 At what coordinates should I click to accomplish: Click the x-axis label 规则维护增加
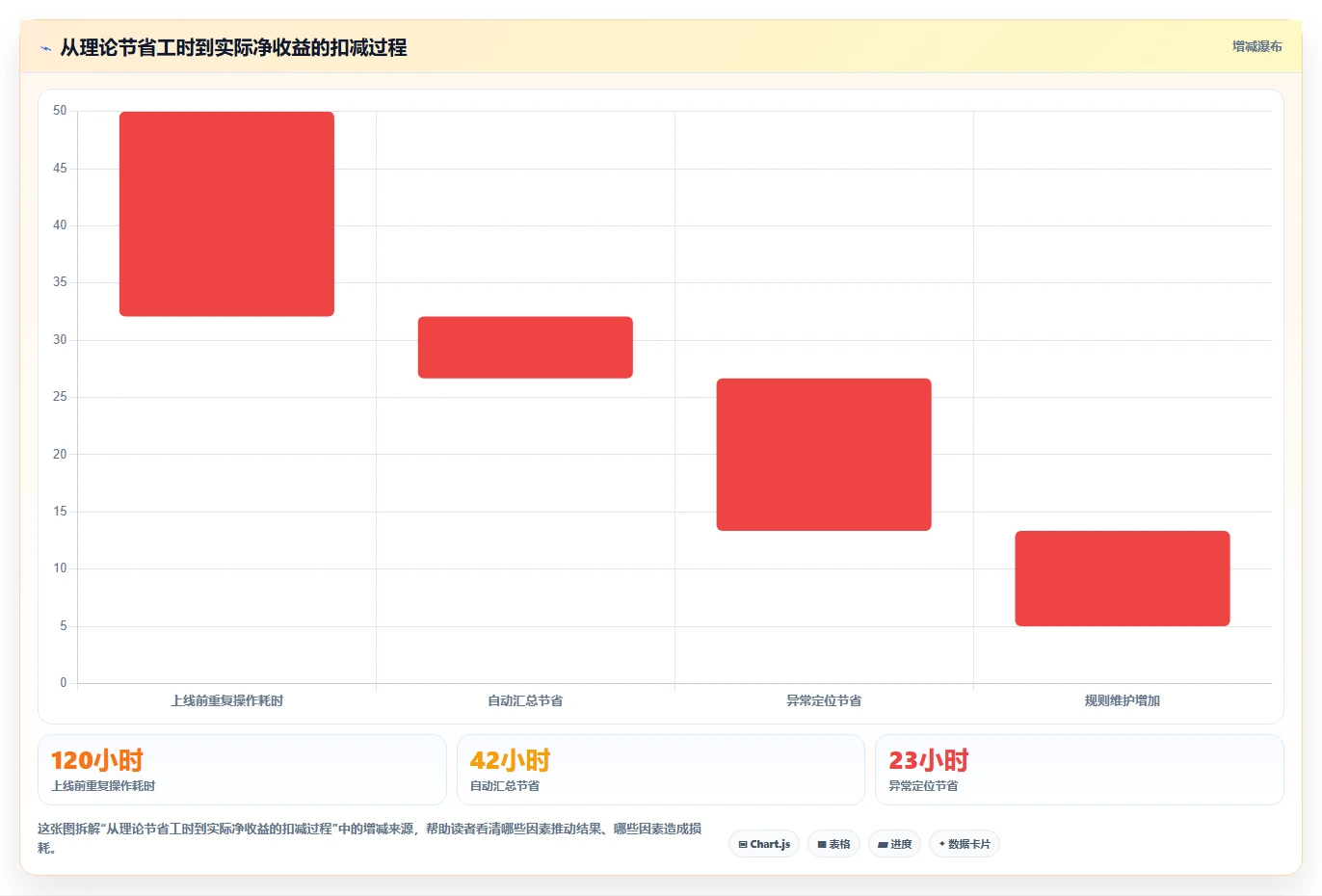click(x=1123, y=700)
